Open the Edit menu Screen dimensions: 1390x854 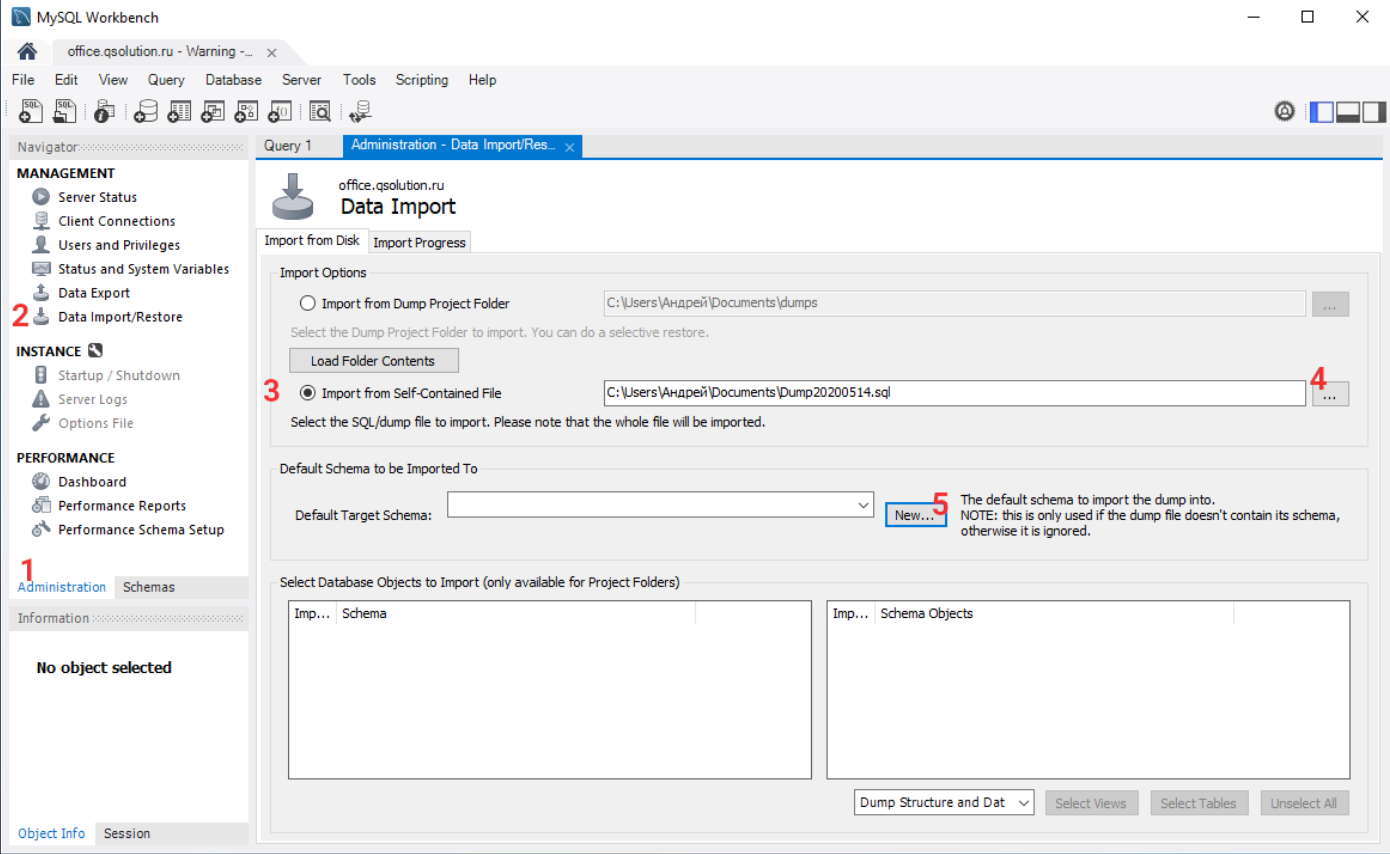click(66, 80)
